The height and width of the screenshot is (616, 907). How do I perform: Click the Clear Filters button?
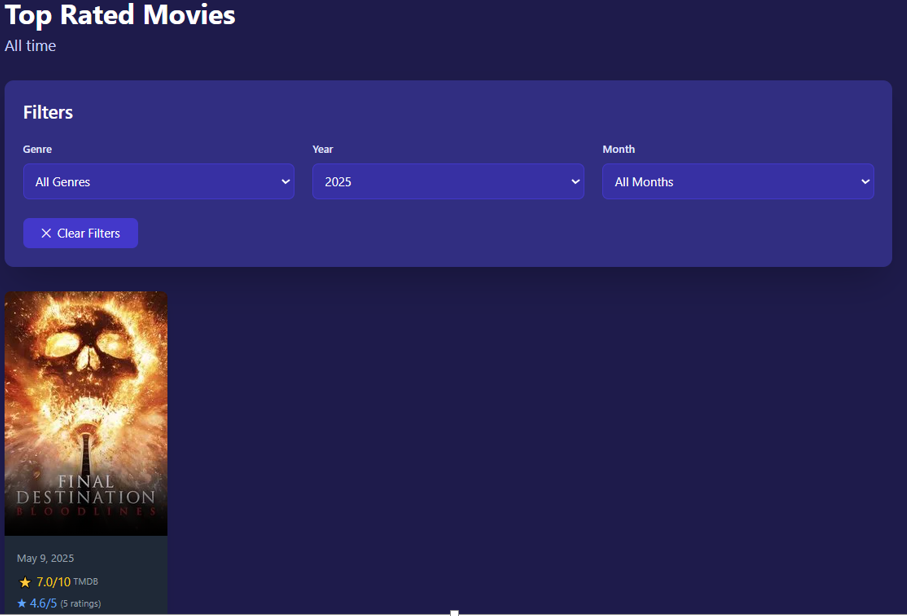[80, 233]
